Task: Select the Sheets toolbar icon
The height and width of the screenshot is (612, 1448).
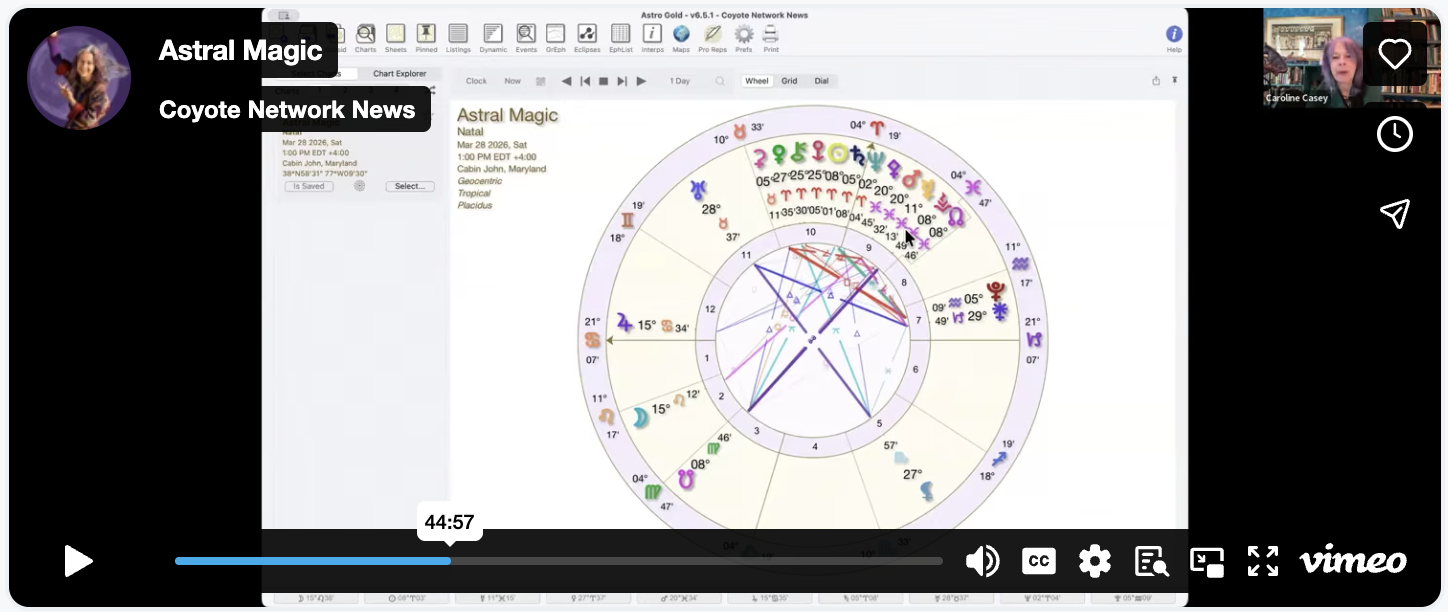Action: click(x=395, y=35)
